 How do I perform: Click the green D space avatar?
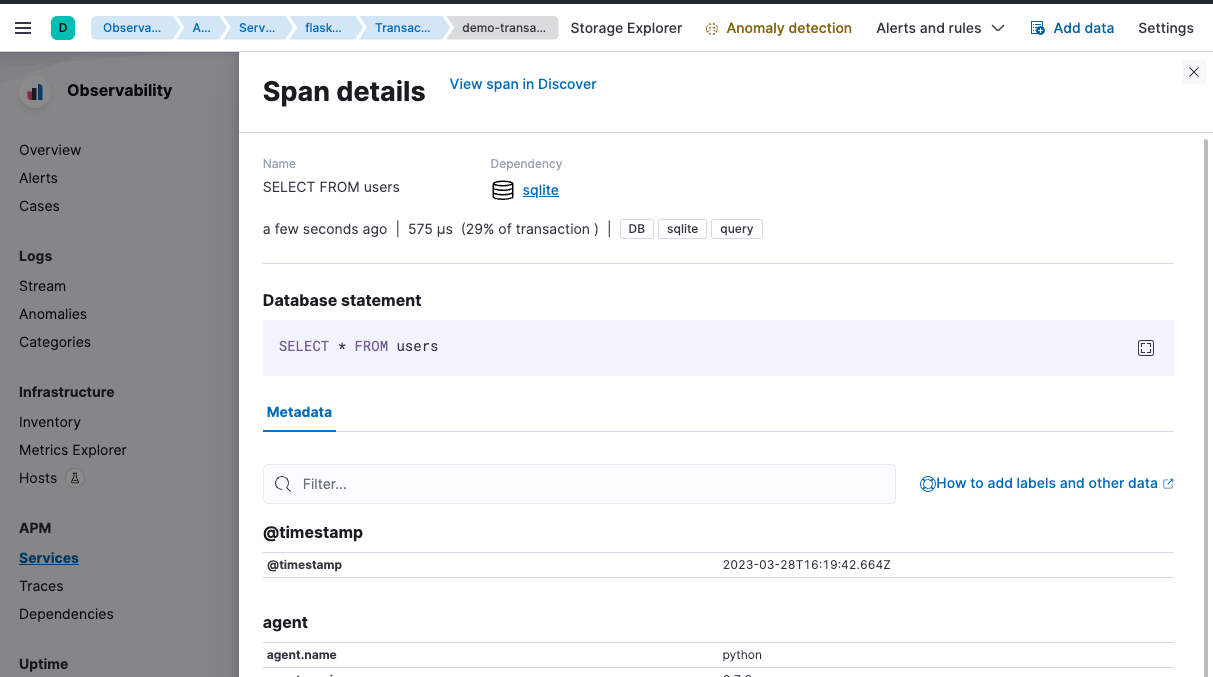pyautogui.click(x=63, y=28)
